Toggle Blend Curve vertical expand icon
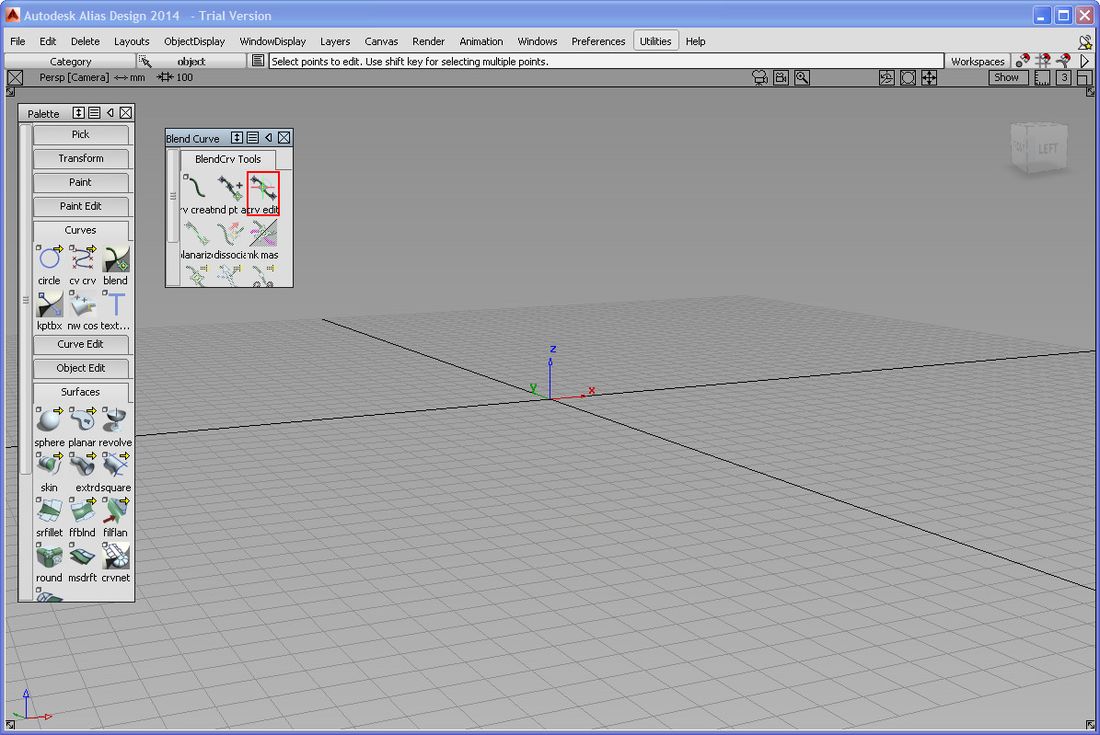The width and height of the screenshot is (1100, 735). click(237, 137)
